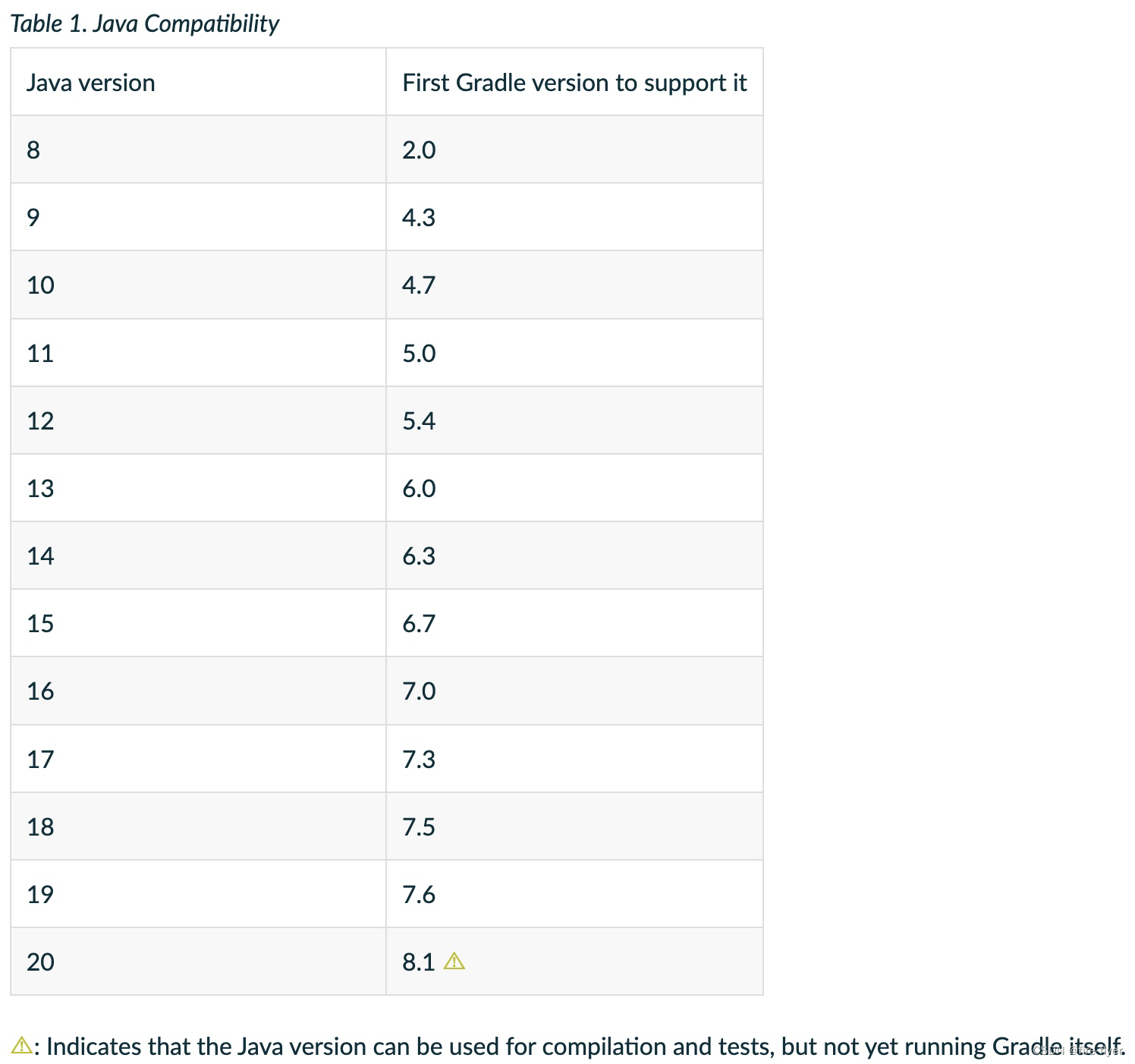The image size is (1135, 1064).
Task: Click the warning triangle icon in the footnote
Action: [x=22, y=1046]
